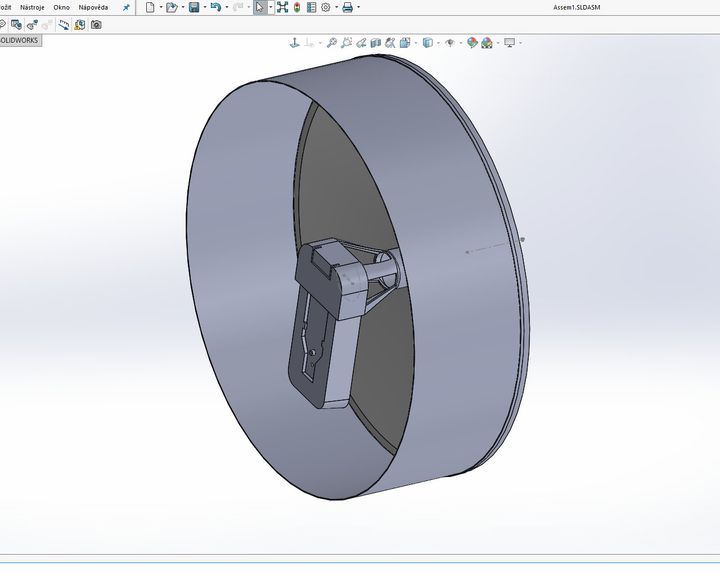This screenshot has width=720, height=576.
Task: Open the Nástroje menu
Action: 32,7
